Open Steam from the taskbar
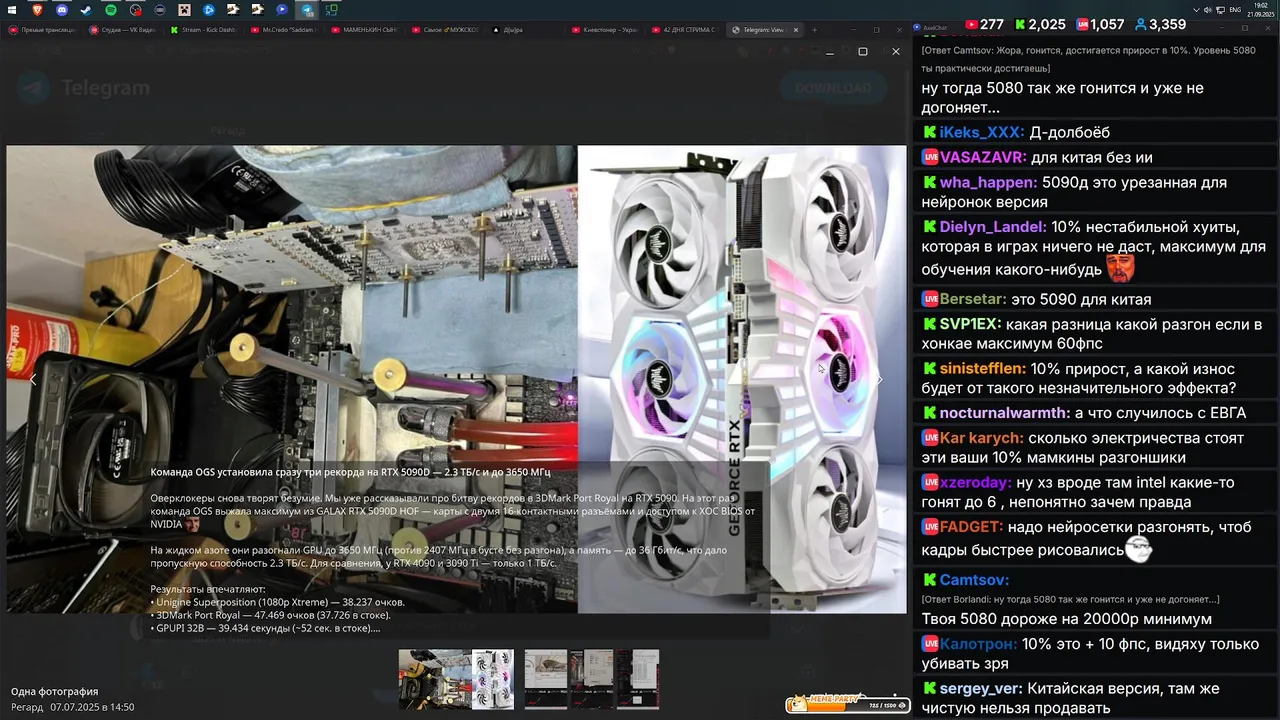 tap(86, 9)
